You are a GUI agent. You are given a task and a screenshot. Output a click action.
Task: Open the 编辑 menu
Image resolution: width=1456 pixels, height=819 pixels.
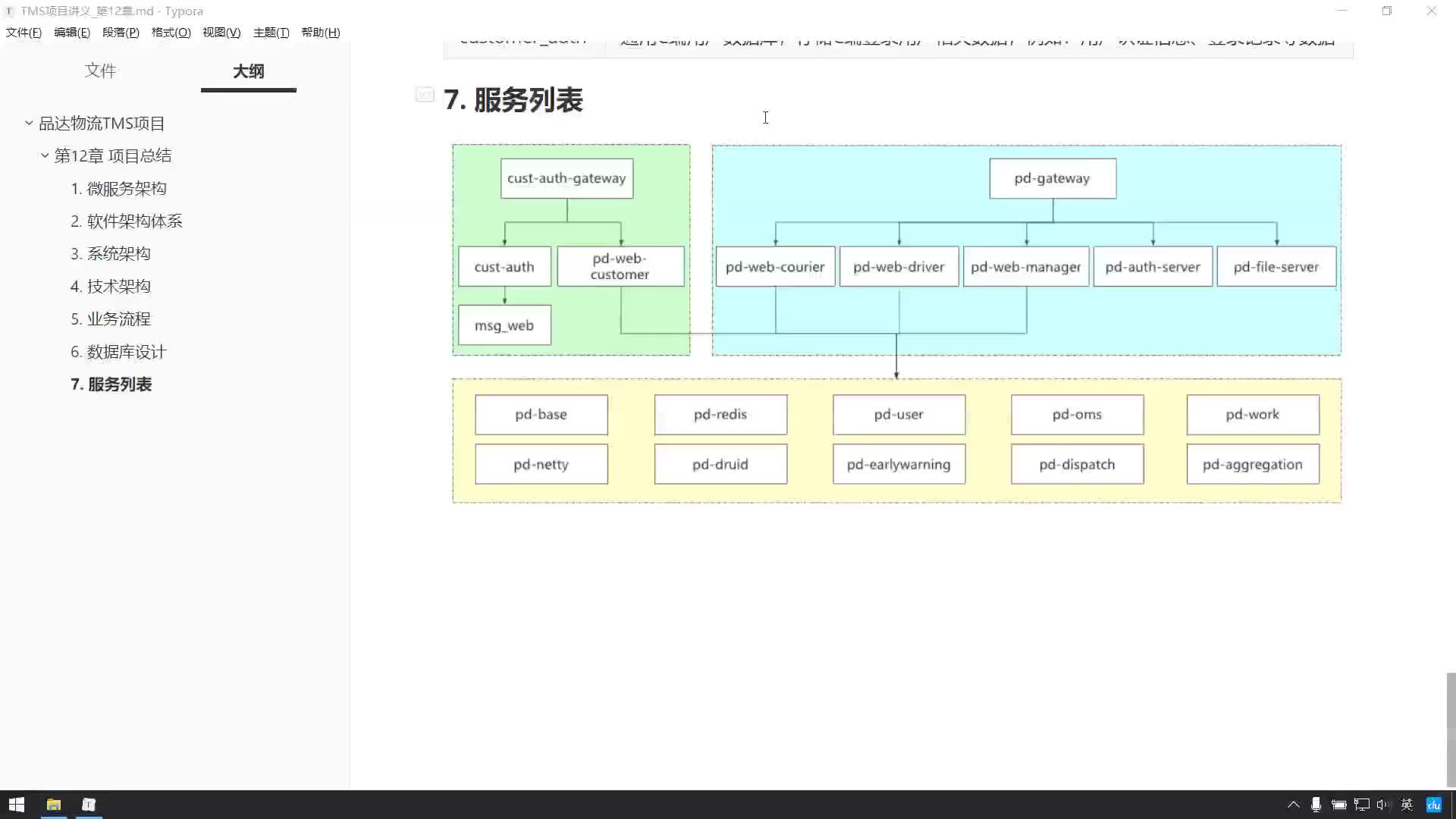click(71, 32)
